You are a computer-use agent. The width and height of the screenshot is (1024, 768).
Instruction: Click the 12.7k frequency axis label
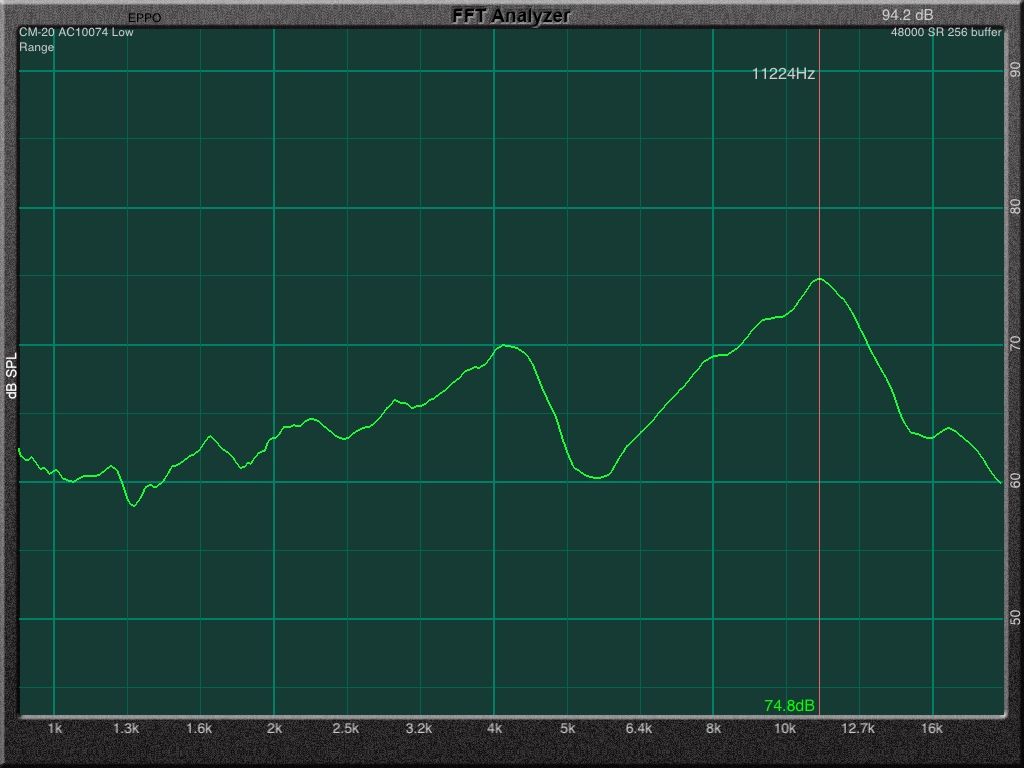(x=857, y=728)
